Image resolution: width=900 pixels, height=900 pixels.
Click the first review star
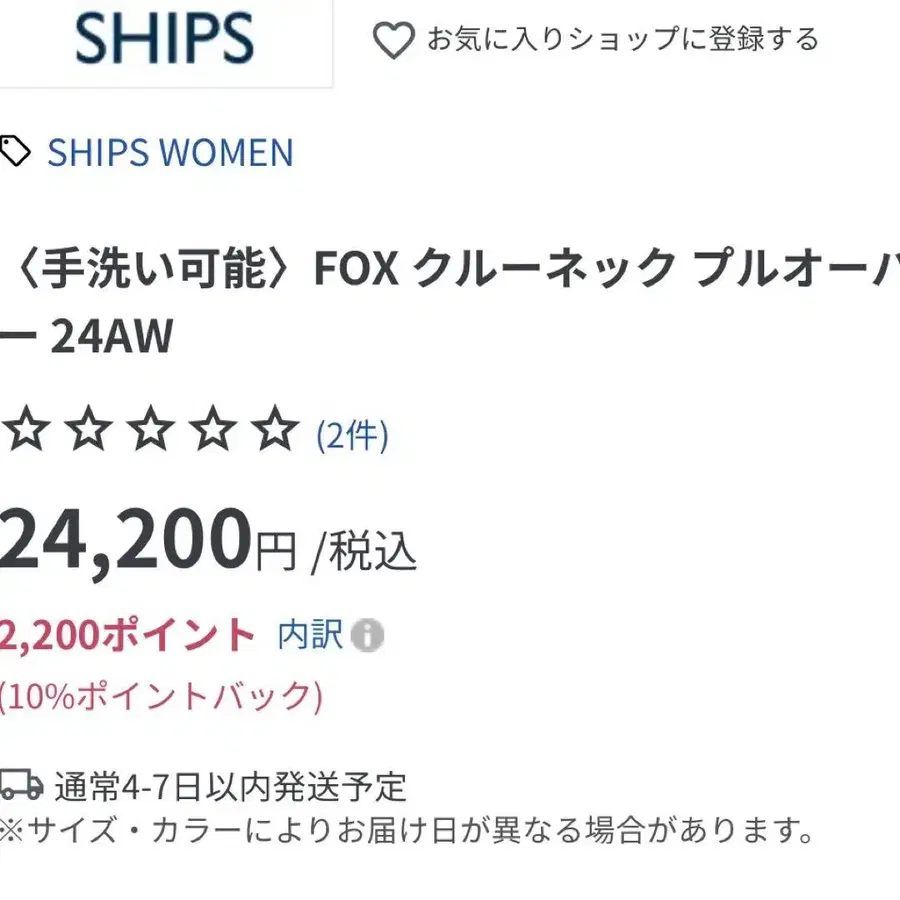(x=26, y=432)
